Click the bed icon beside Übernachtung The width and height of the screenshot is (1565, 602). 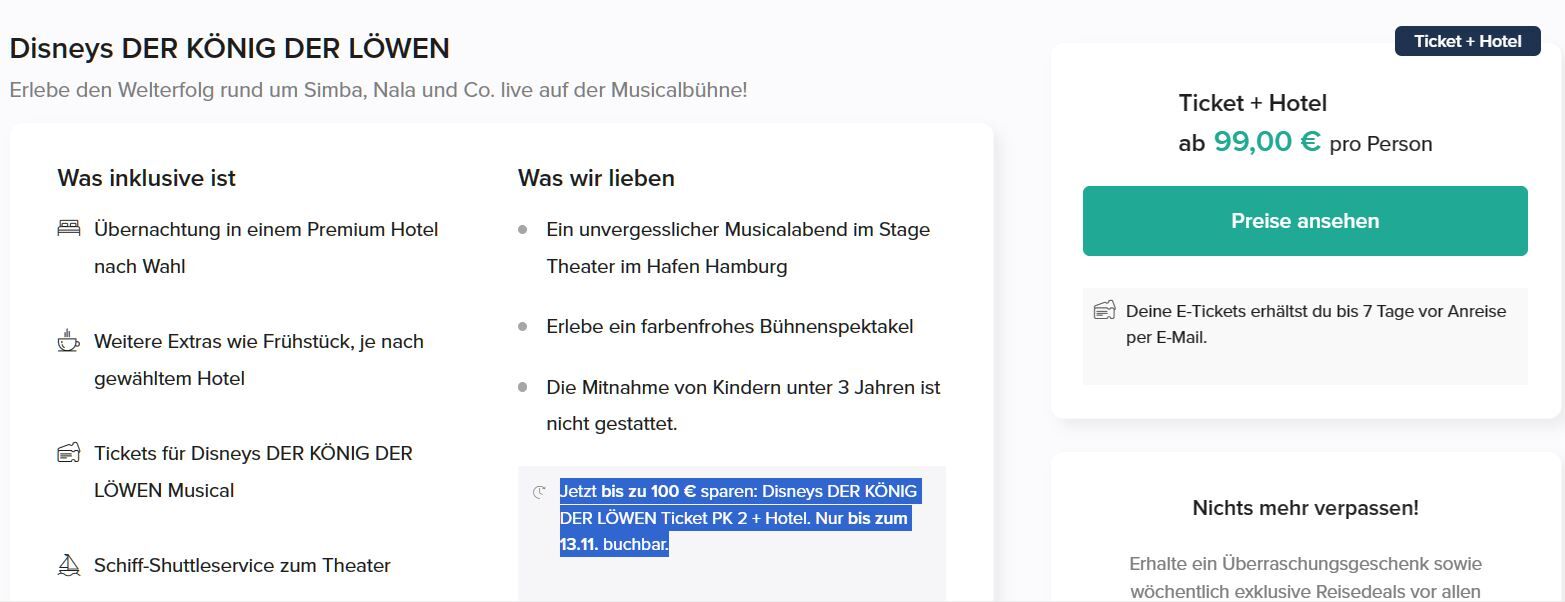coord(68,229)
